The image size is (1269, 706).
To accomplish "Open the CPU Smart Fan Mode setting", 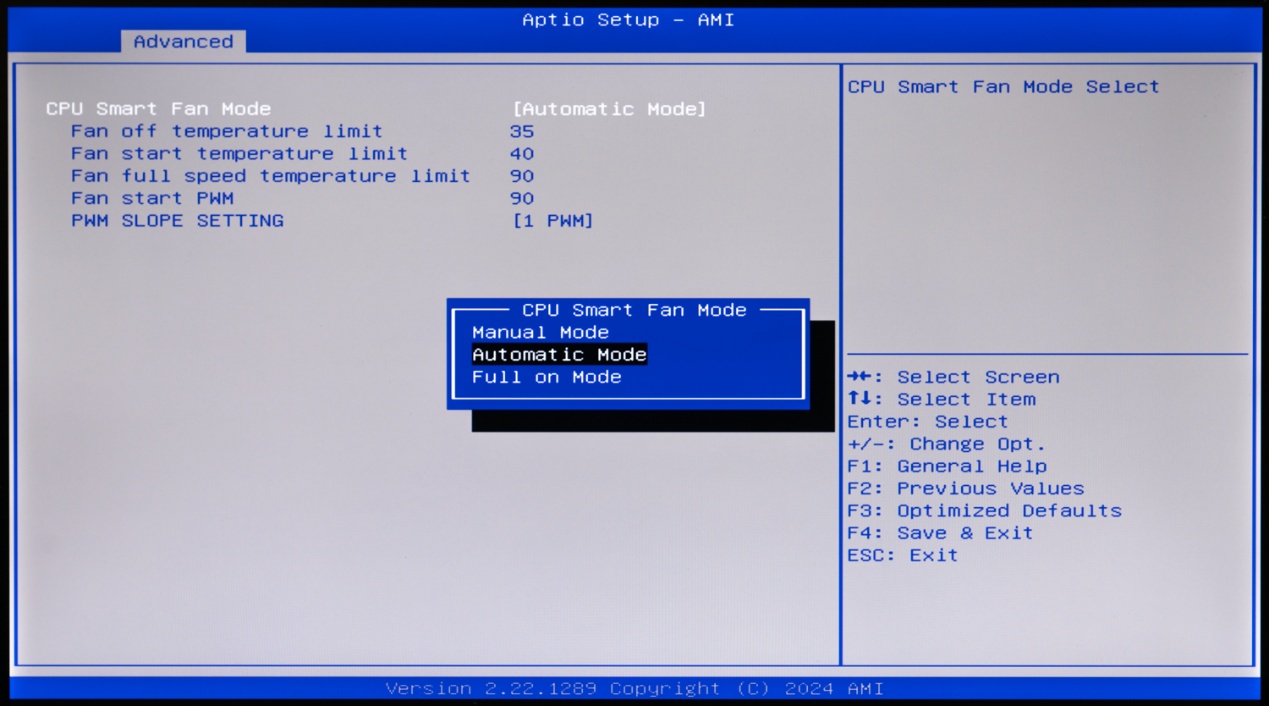I will [x=158, y=109].
